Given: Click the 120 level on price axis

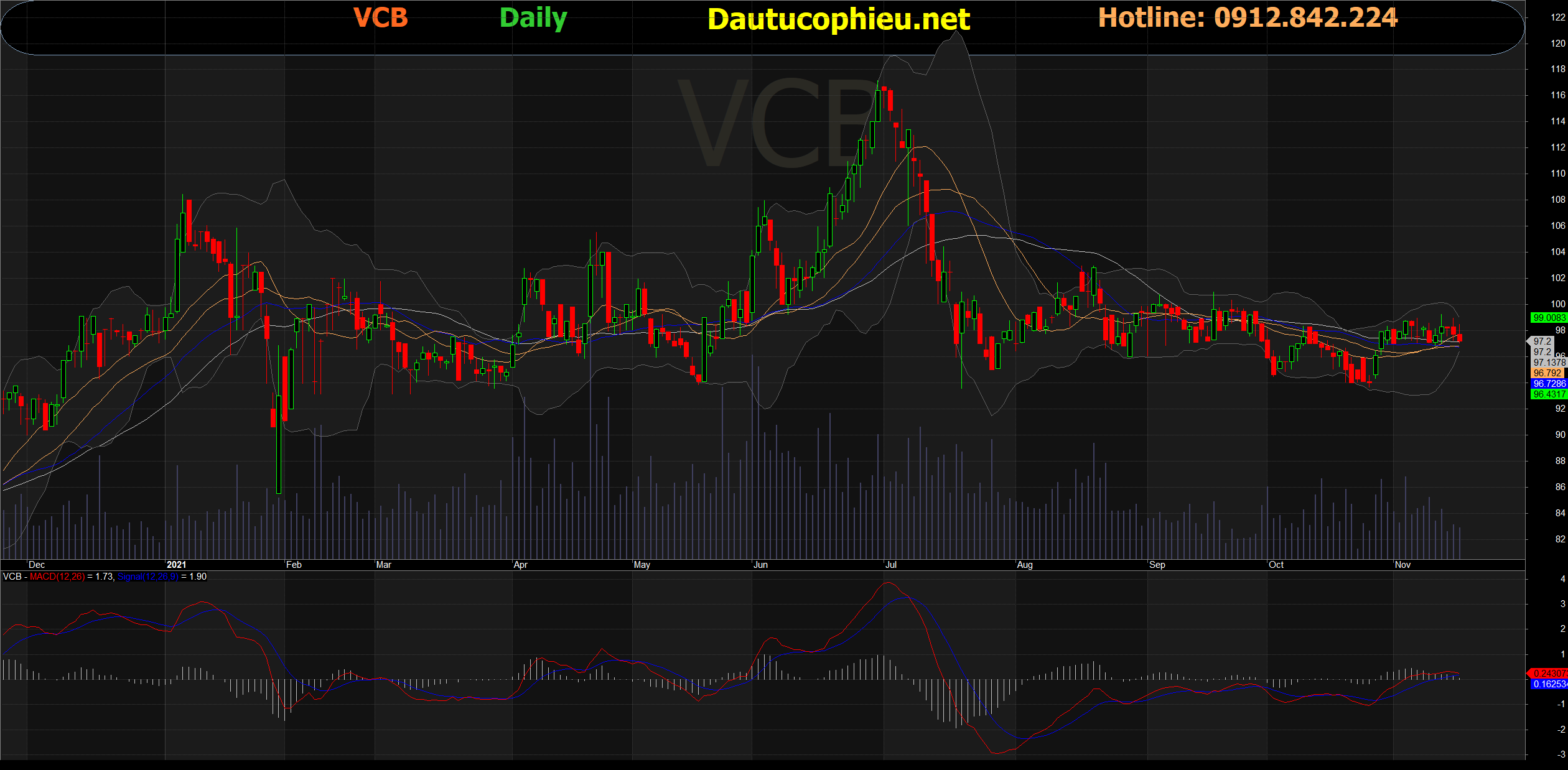Looking at the screenshot, I should click(x=1557, y=44).
